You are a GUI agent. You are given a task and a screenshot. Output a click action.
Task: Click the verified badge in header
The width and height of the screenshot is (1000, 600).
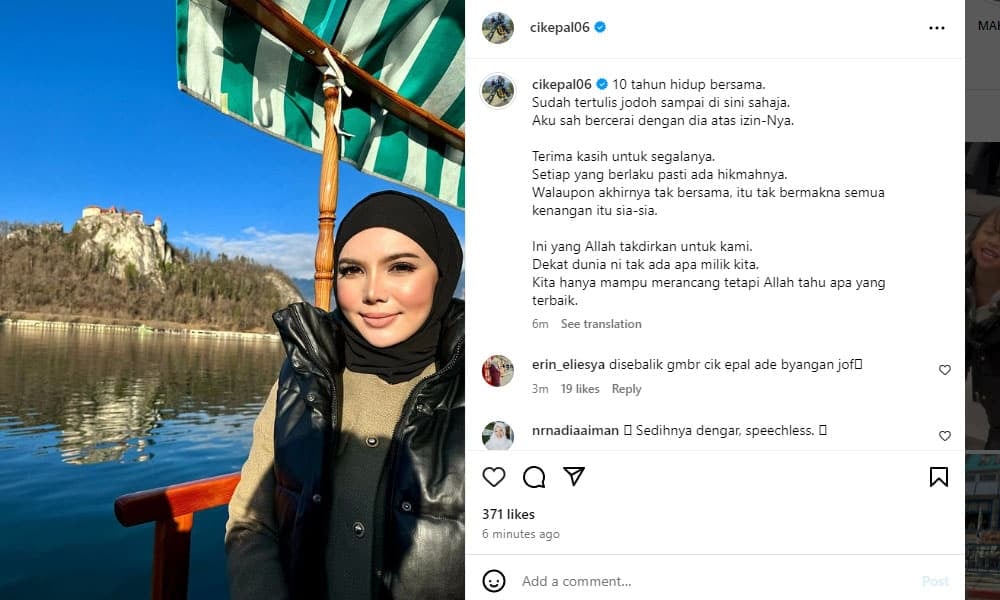(x=600, y=27)
